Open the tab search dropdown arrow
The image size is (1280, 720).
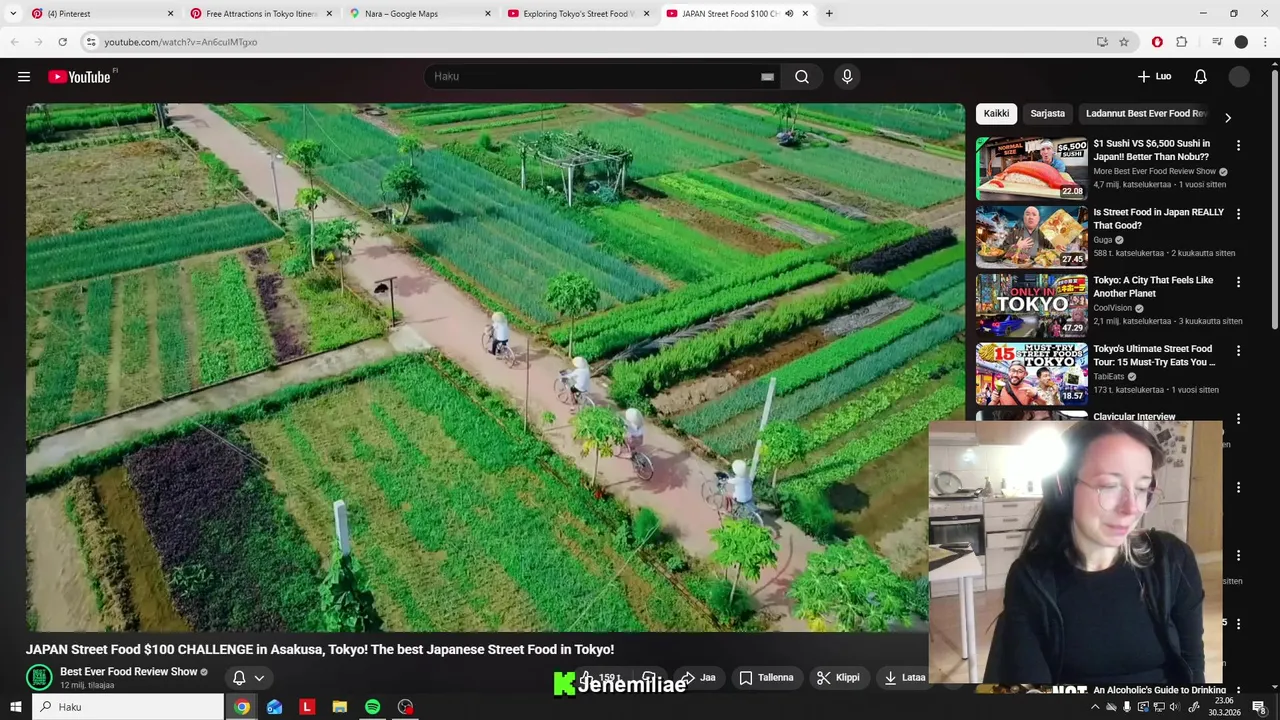pos(13,14)
